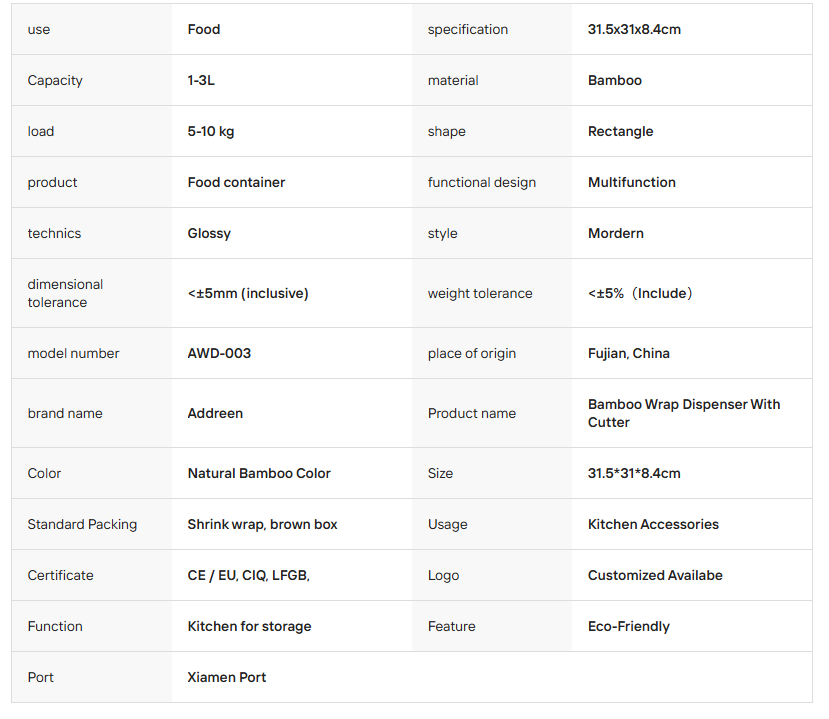Click the 'dimensional tolerance' label
The image size is (829, 719).
coord(65,293)
